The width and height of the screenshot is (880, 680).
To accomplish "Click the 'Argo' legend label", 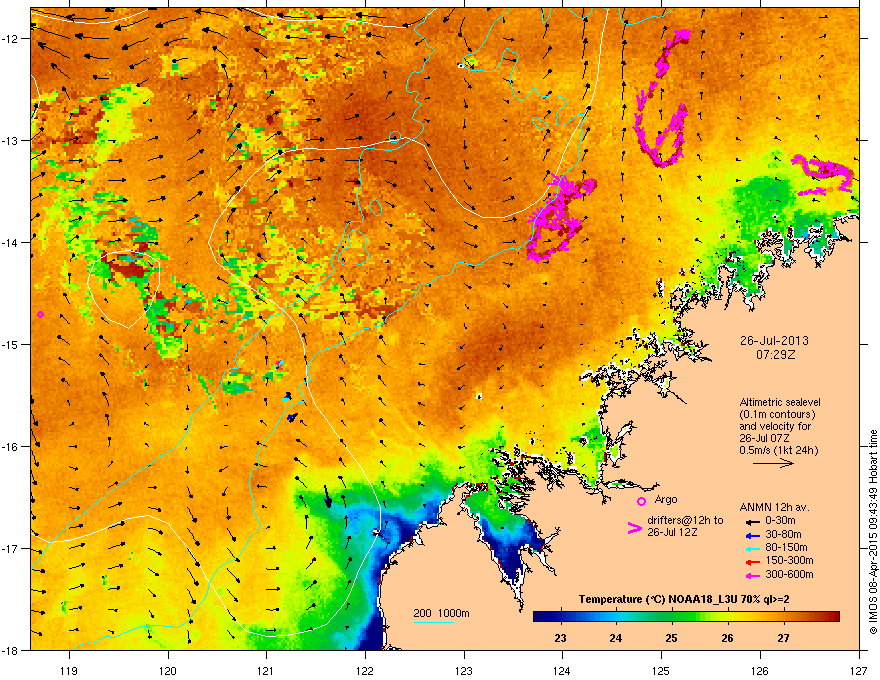I will coord(666,499).
